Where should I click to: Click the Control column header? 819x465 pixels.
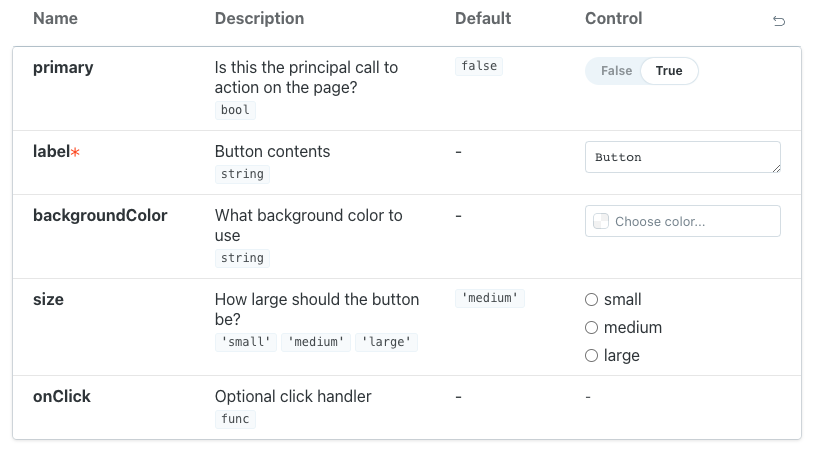[x=613, y=18]
